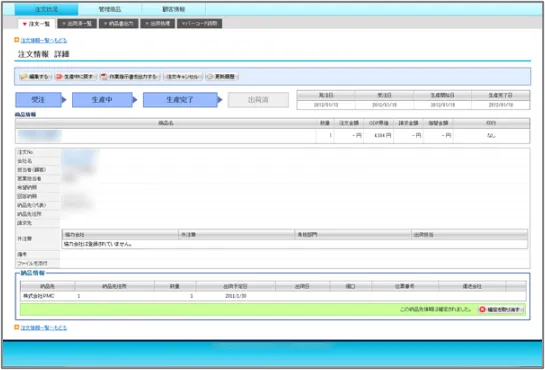Click the 2011/1/30 shipping date cell
This screenshot has height=370, width=545.
click(x=236, y=296)
